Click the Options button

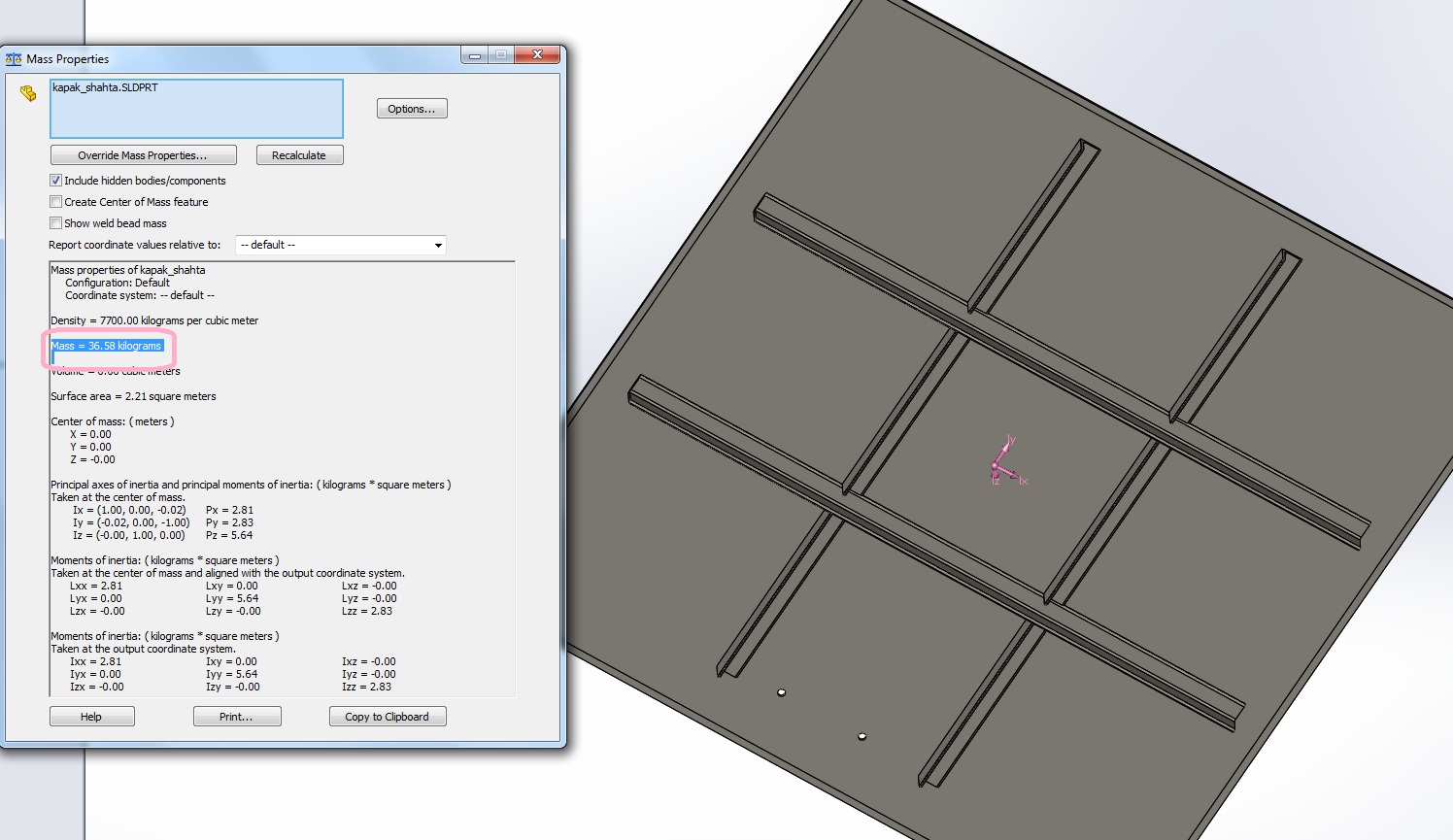coord(412,109)
